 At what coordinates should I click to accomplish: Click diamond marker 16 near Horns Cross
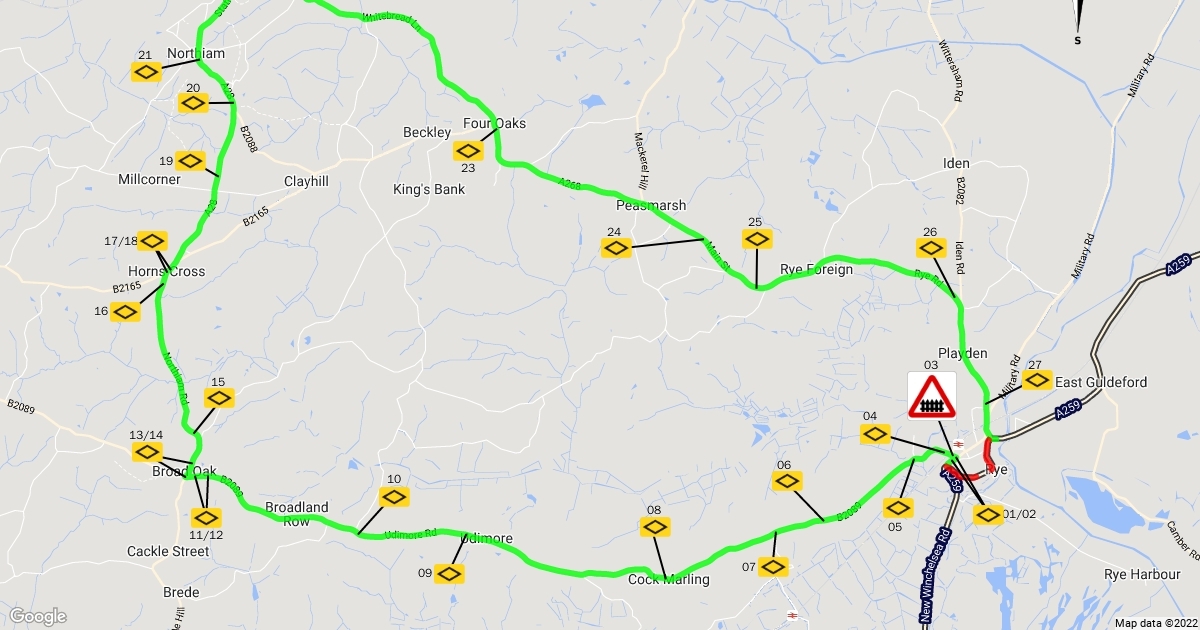(125, 312)
